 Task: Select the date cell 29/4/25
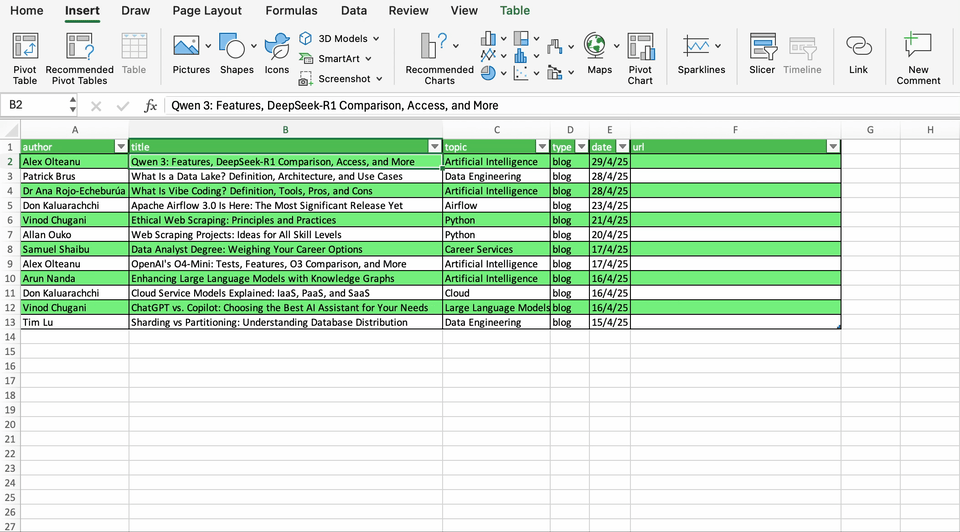pyautogui.click(x=609, y=162)
